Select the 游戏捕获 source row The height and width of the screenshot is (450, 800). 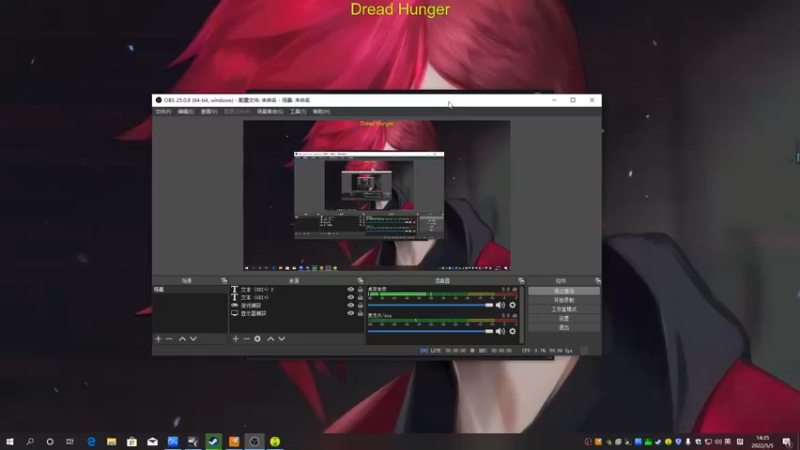point(296,305)
